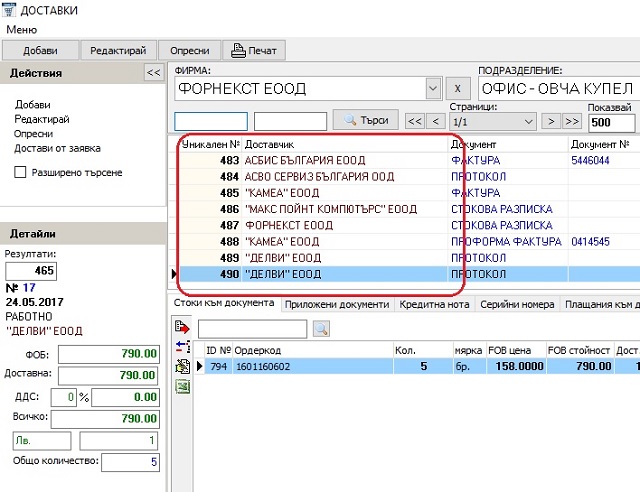The width and height of the screenshot is (640, 492).
Task: Sort by the Кол. column header
Action: (x=423, y=350)
